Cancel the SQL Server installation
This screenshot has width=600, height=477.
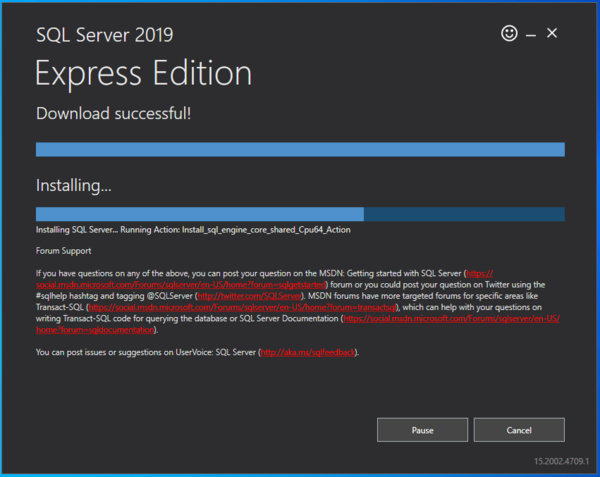click(519, 430)
